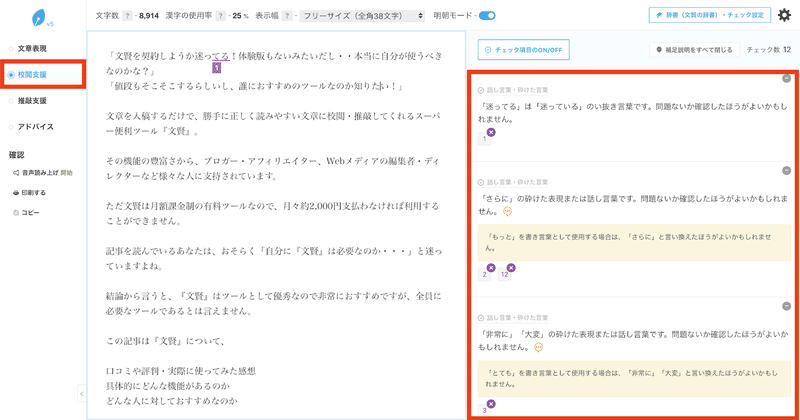Select the 校閲支援 radio option
The image size is (800, 420).
tap(11, 75)
